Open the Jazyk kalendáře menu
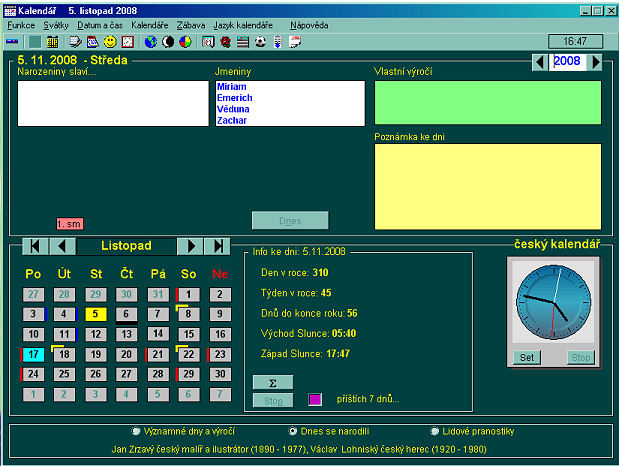Image resolution: width=619 pixels, height=467 pixels. click(x=243, y=25)
